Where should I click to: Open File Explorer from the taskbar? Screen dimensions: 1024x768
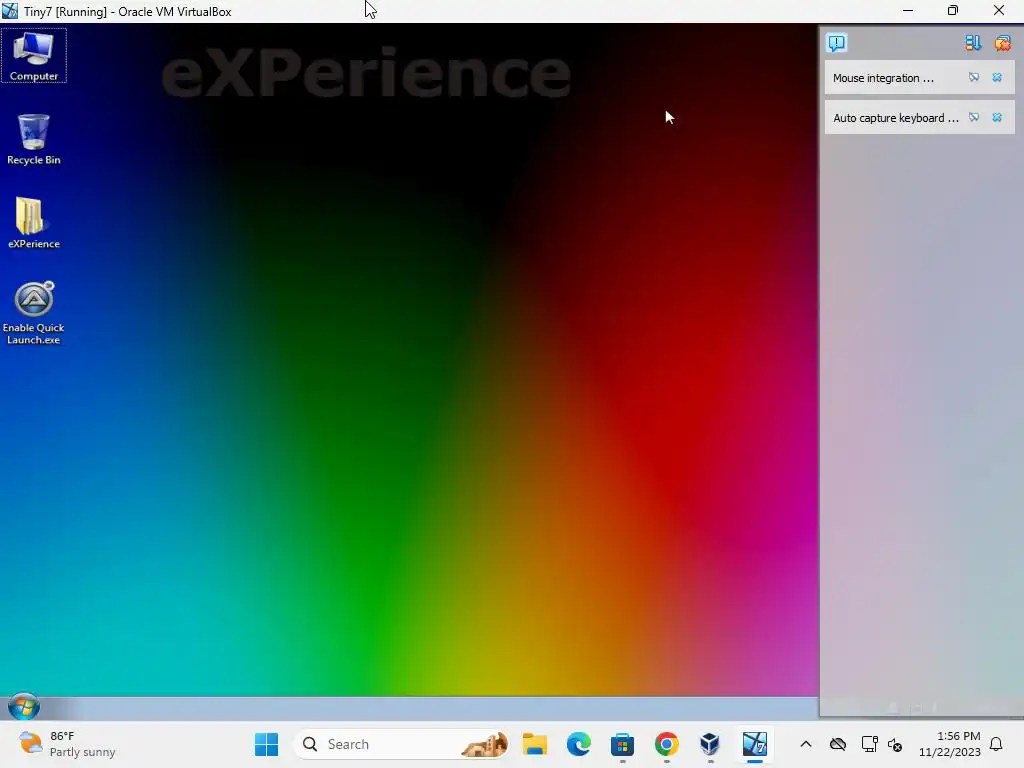(x=535, y=744)
